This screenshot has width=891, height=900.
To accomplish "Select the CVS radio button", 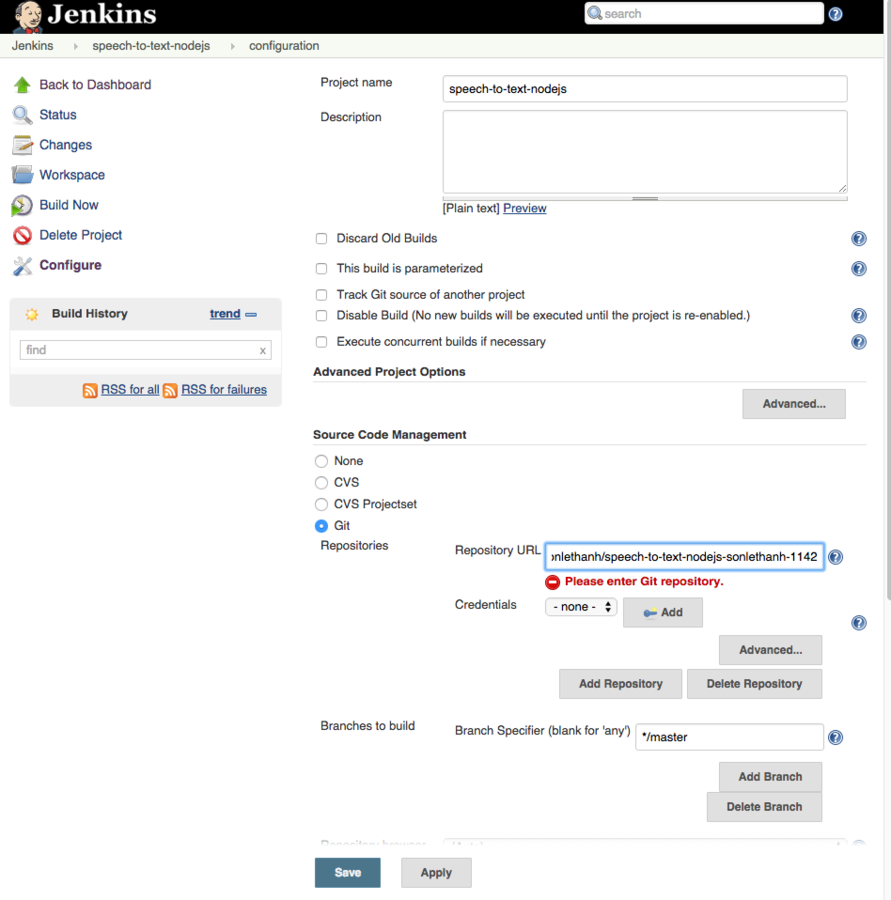I will pyautogui.click(x=321, y=483).
